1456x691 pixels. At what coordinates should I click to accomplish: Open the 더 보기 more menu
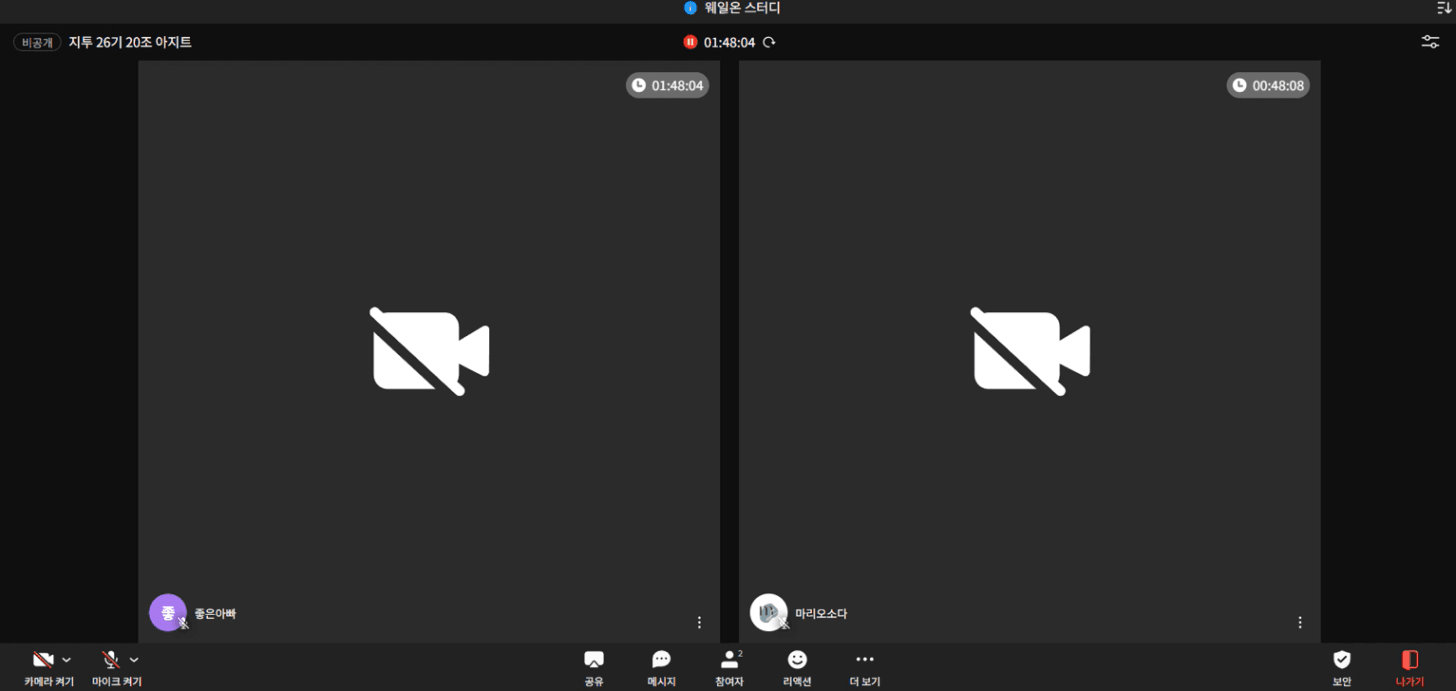865,668
